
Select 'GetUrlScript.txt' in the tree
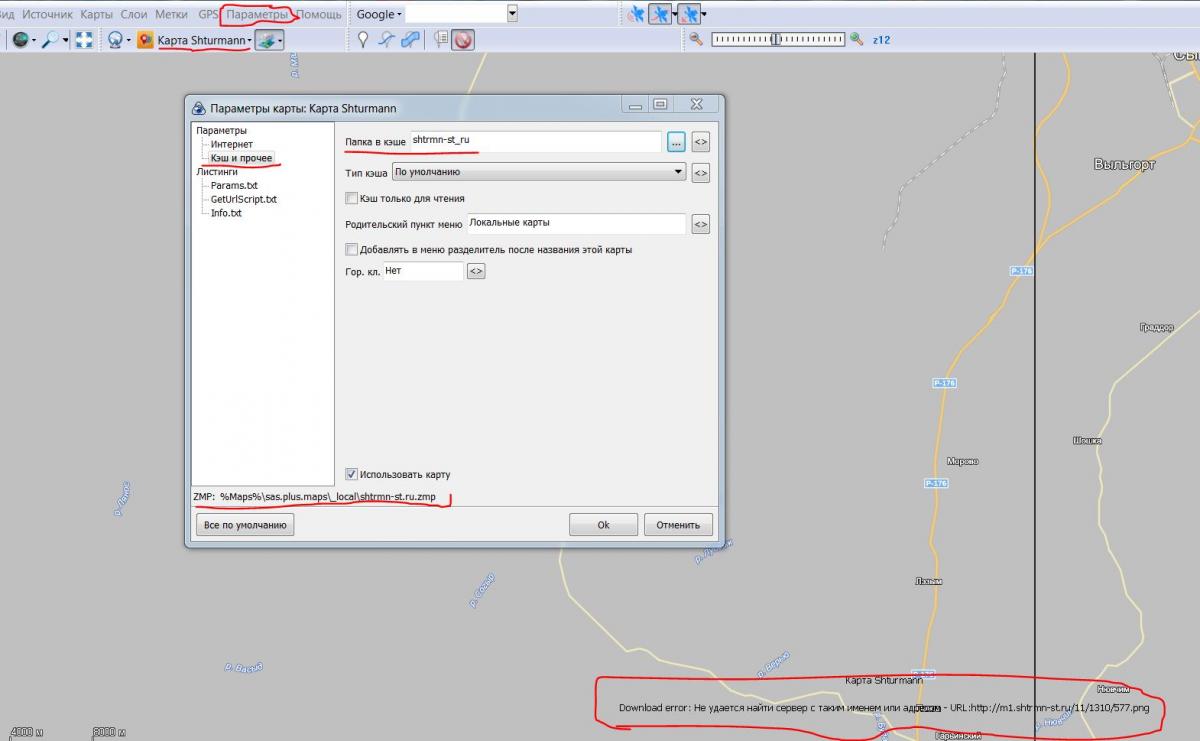click(x=243, y=199)
